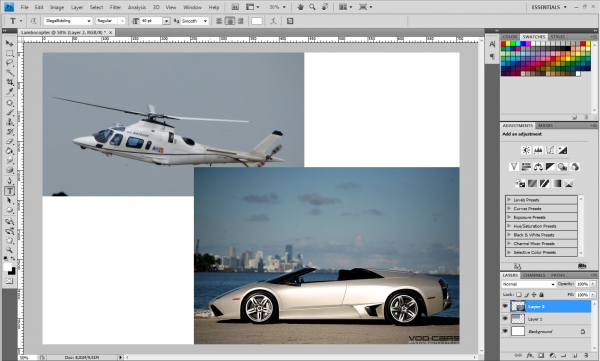Select the Eyedropper tool
Image resolution: width=600 pixels, height=361 pixels.
pos(9,92)
